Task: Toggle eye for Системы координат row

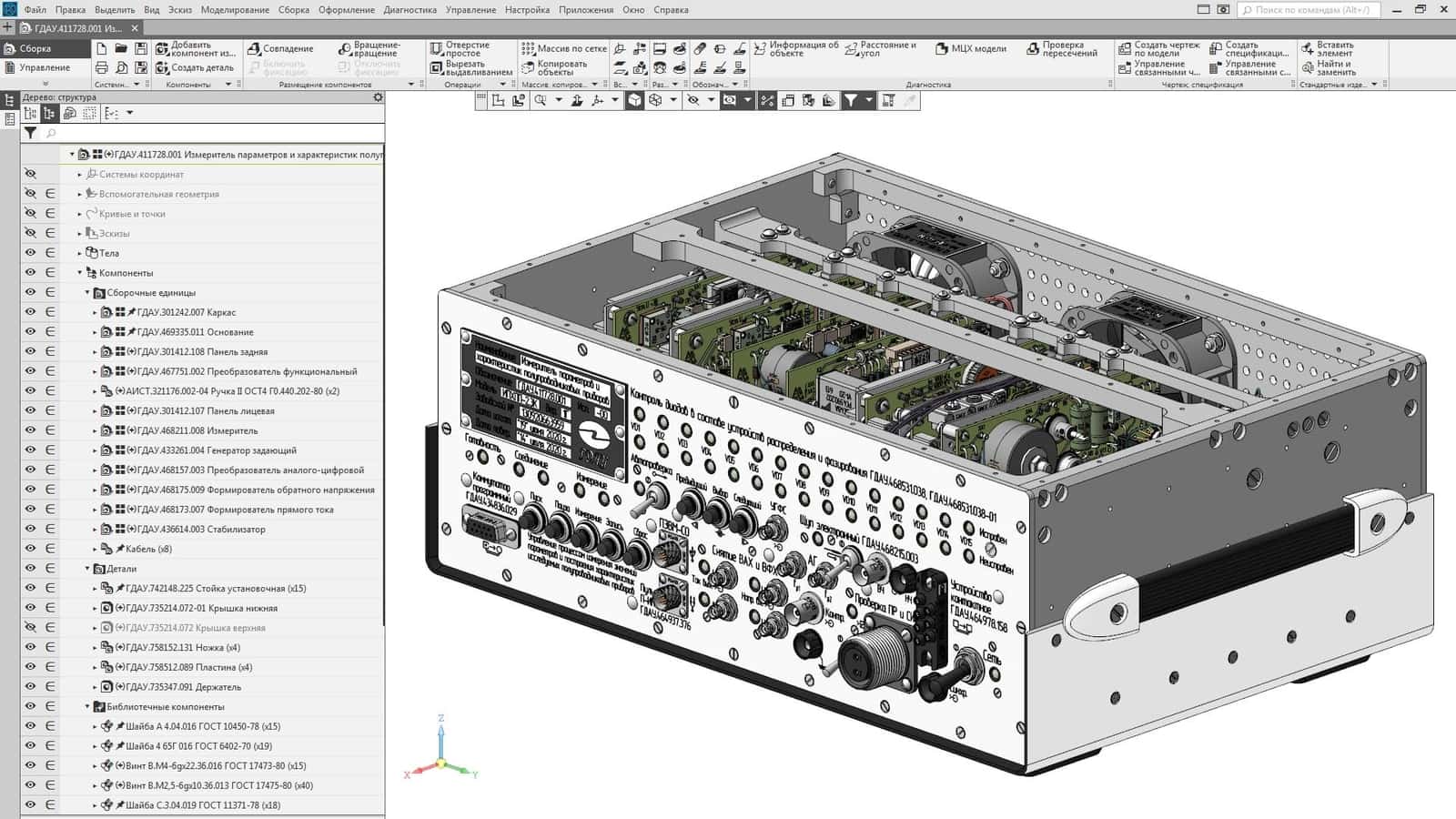Action: coord(30,174)
